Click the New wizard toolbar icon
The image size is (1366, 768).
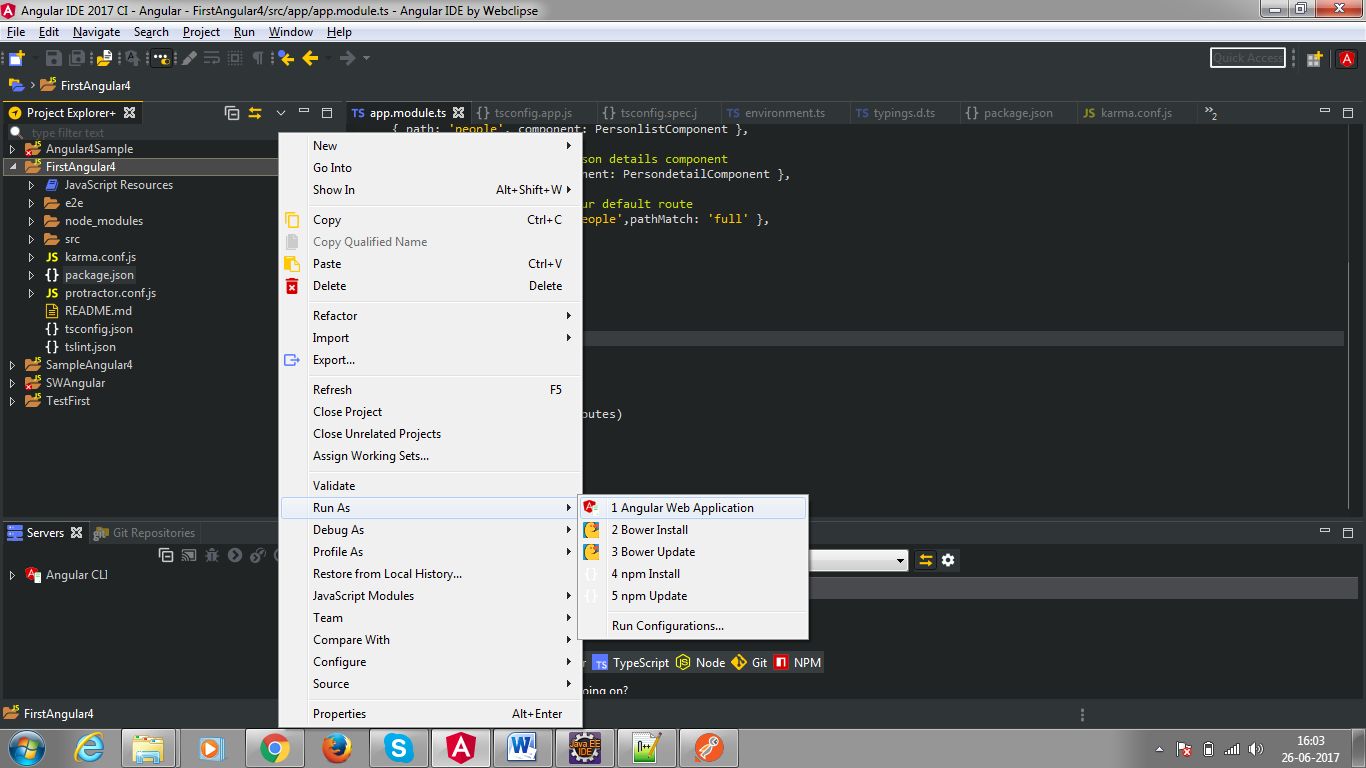pyautogui.click(x=17, y=58)
